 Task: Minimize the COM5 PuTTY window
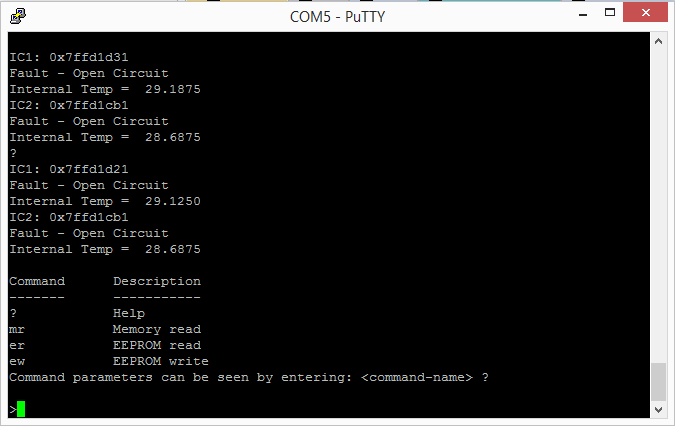coord(583,13)
